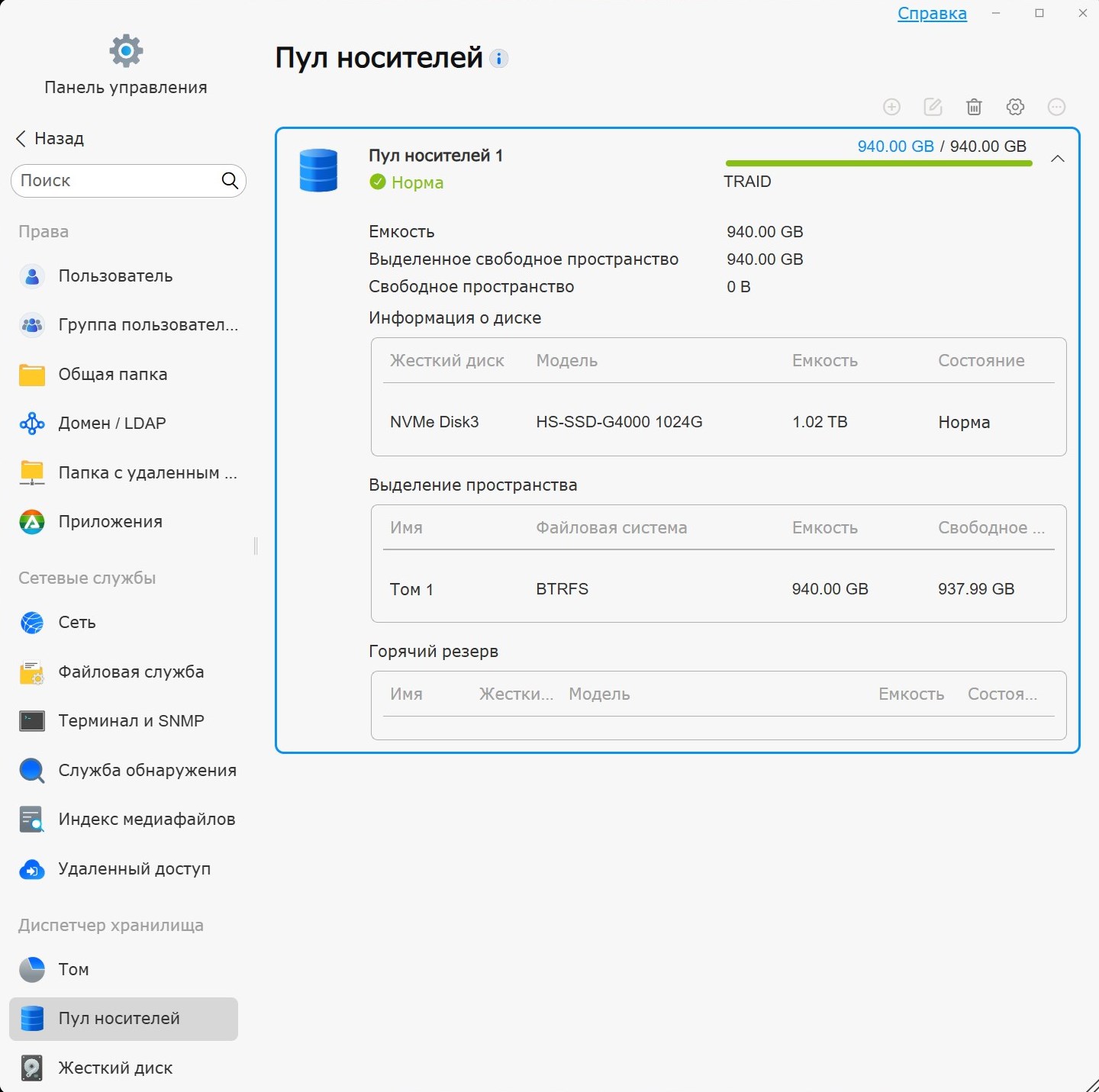Open Индекс медиафайлов section

point(128,820)
